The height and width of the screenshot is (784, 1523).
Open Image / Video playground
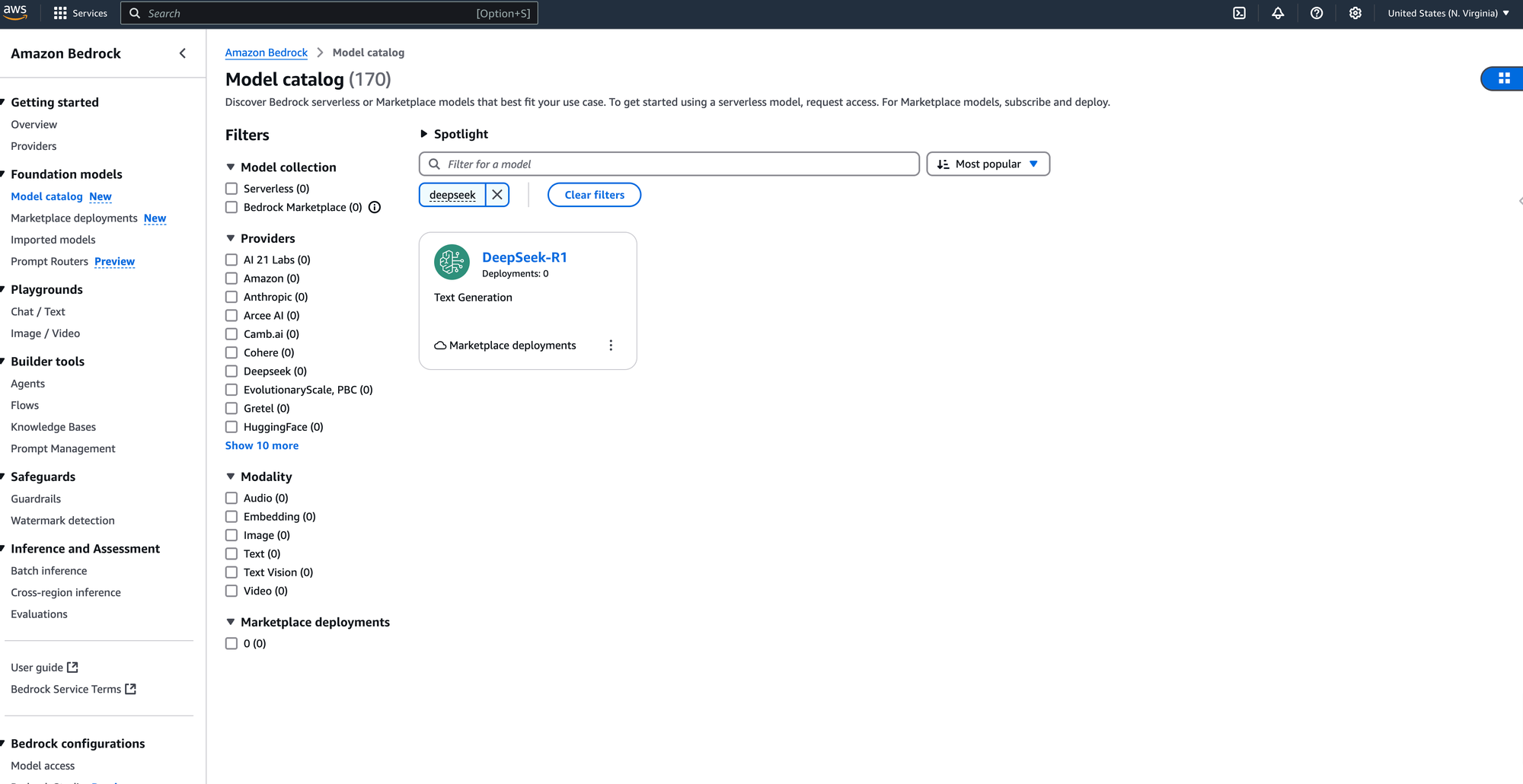(45, 333)
